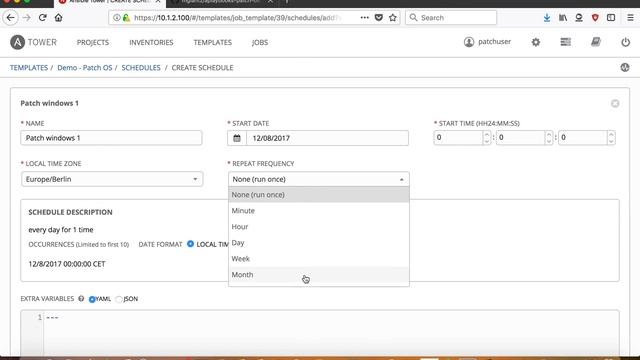Switch to the second browser tab

pos(222,2)
